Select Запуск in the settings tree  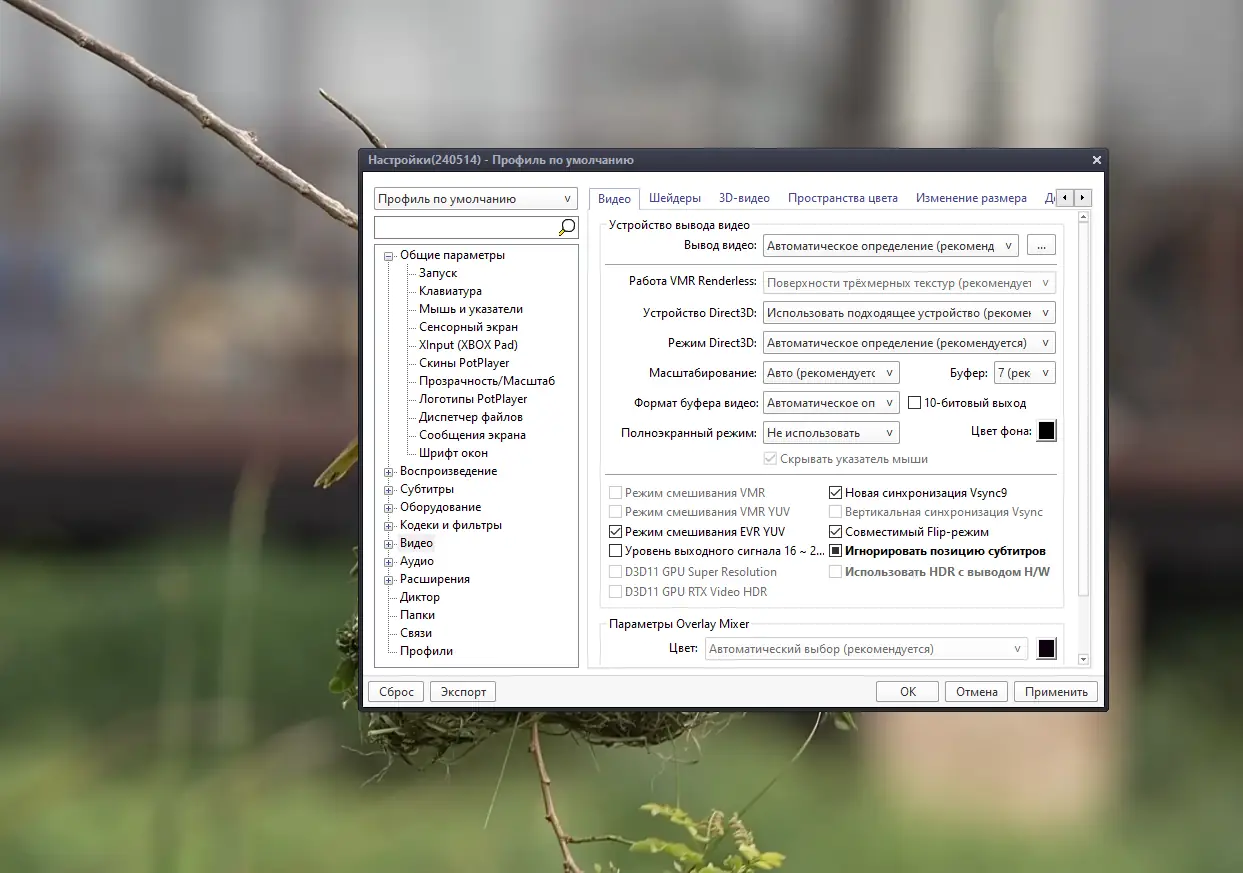[438, 273]
